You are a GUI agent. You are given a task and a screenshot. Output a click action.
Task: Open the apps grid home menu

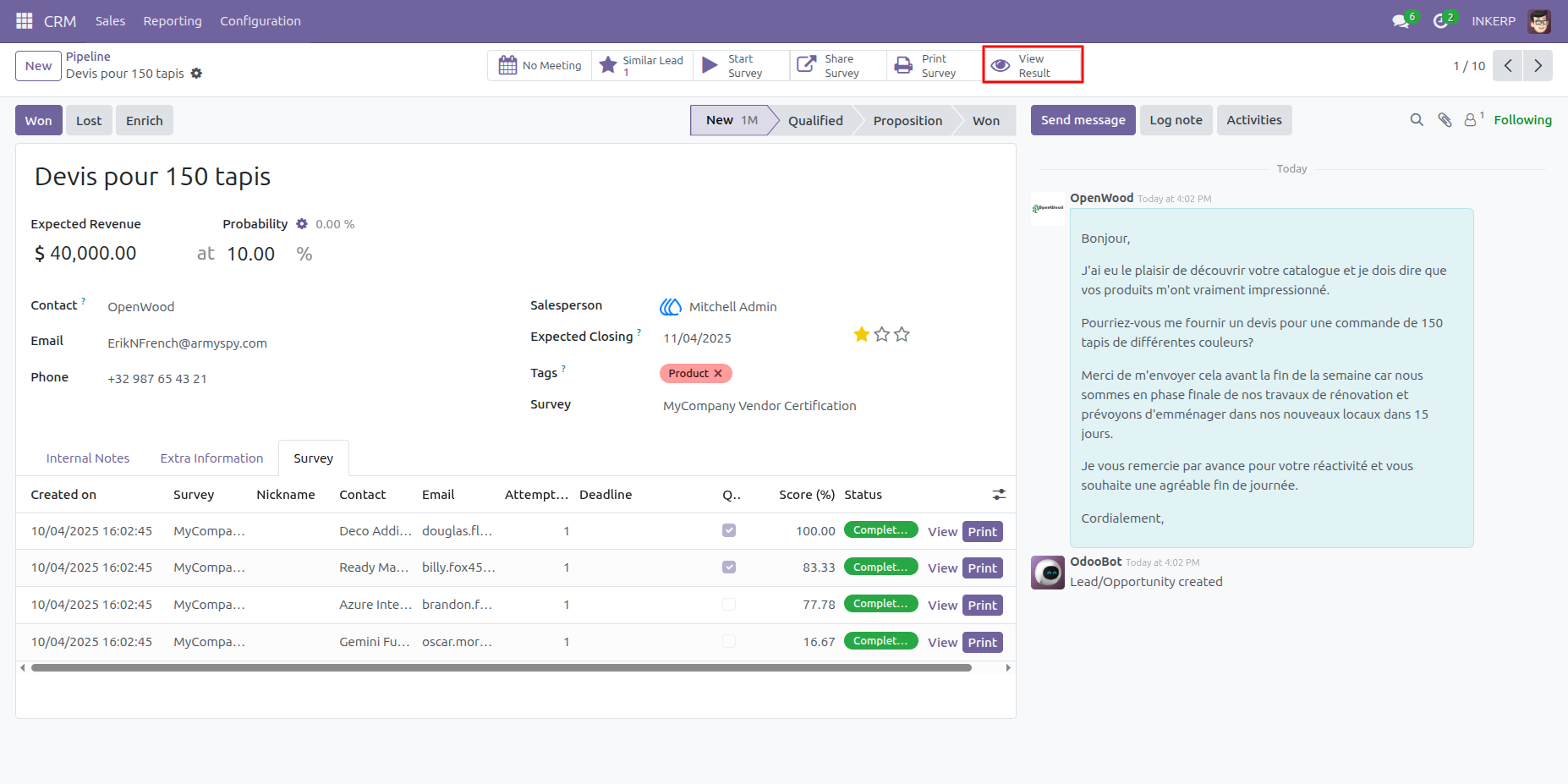point(24,20)
